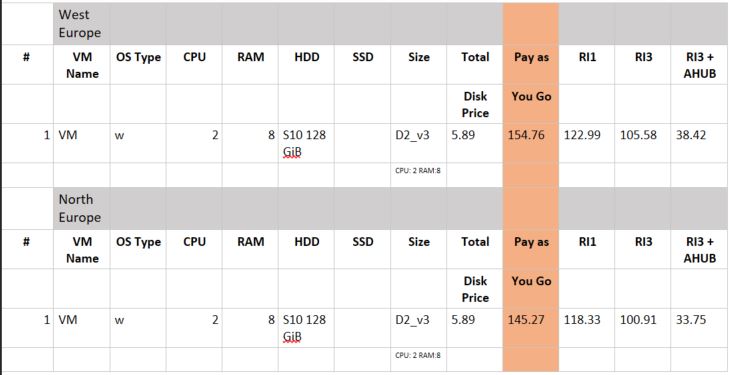Click the CPU: 2 RAM:8 note under West Europe

tap(418, 171)
